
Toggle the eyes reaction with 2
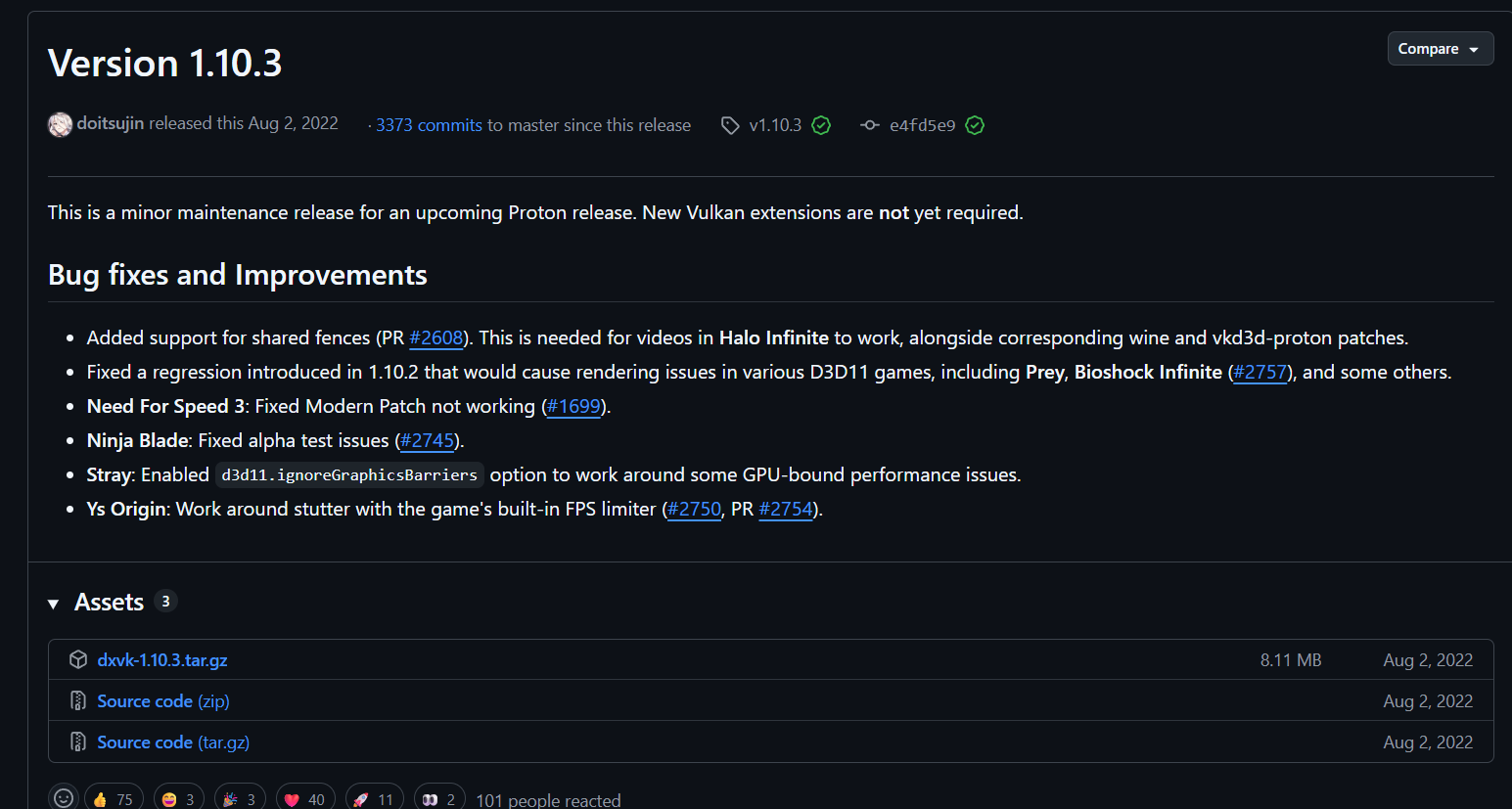[439, 798]
